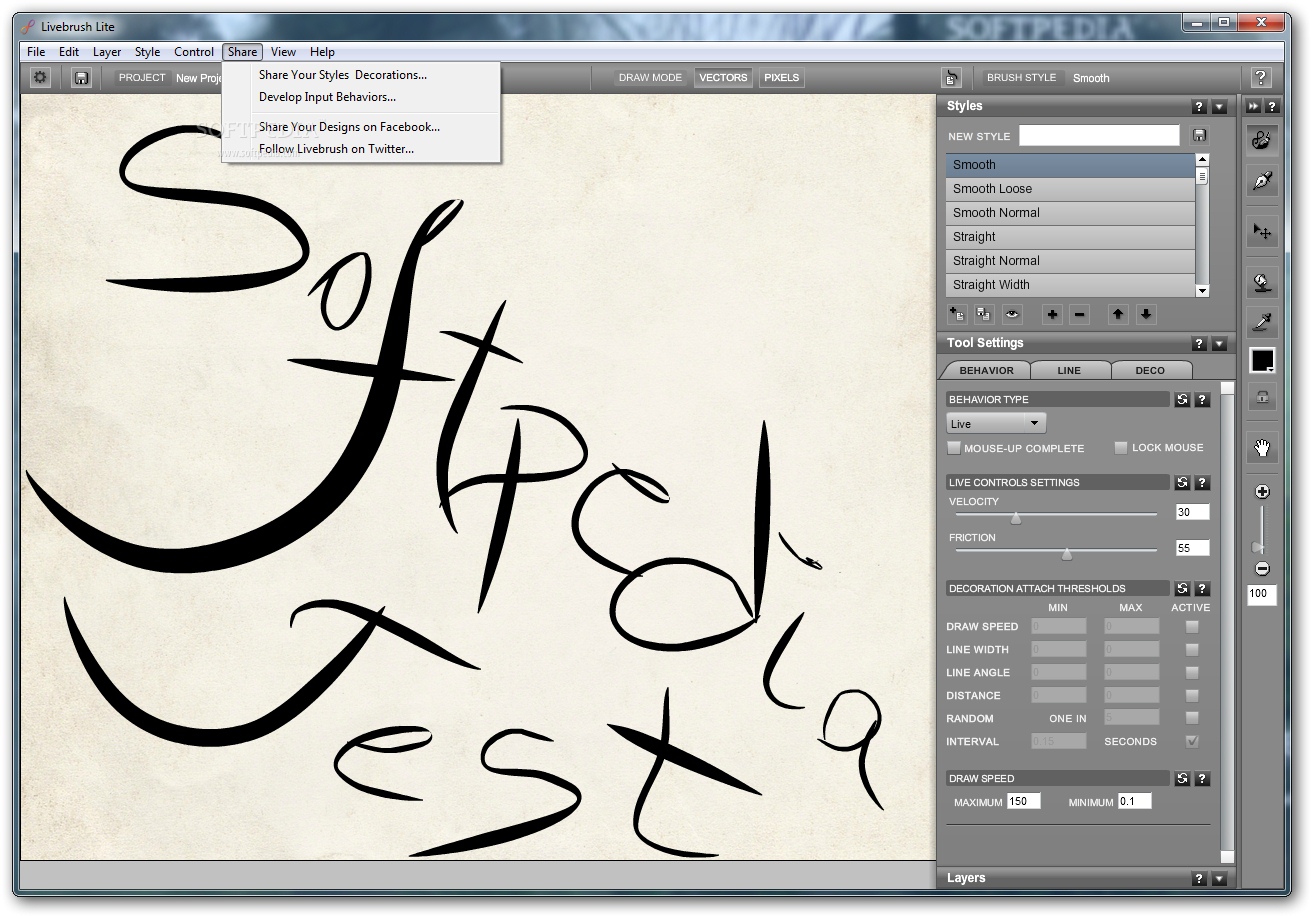Open the File menu

[x=36, y=52]
